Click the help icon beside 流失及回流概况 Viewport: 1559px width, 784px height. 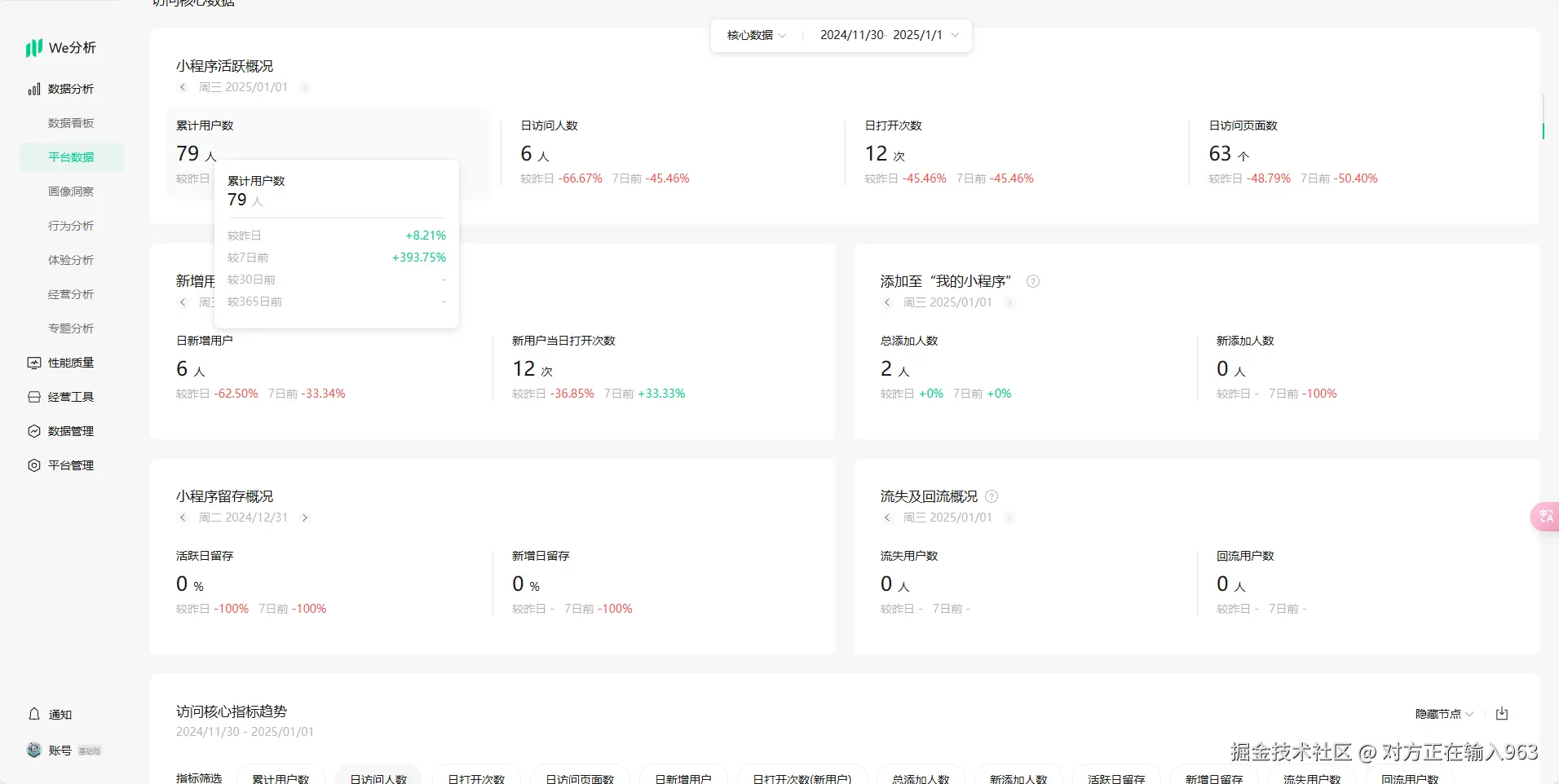point(991,496)
